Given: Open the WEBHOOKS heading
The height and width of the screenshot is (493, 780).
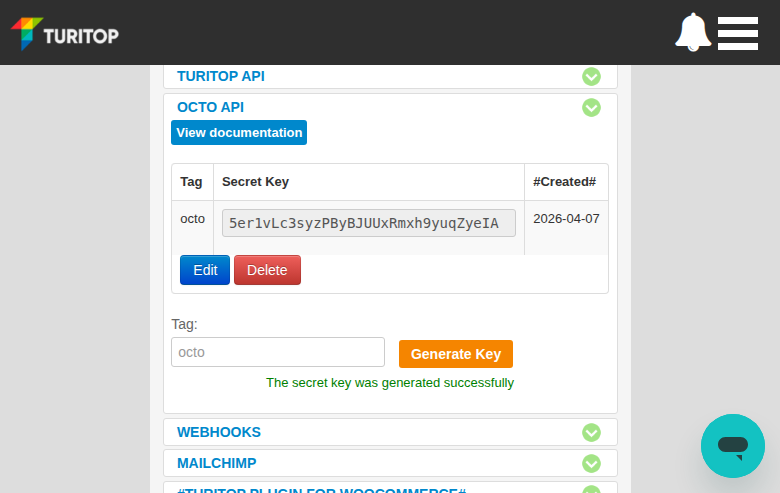Looking at the screenshot, I should coord(219,432).
